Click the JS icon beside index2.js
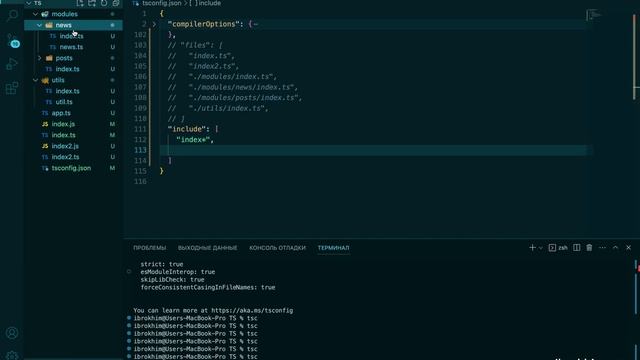The height and width of the screenshot is (360, 640). [x=45, y=146]
